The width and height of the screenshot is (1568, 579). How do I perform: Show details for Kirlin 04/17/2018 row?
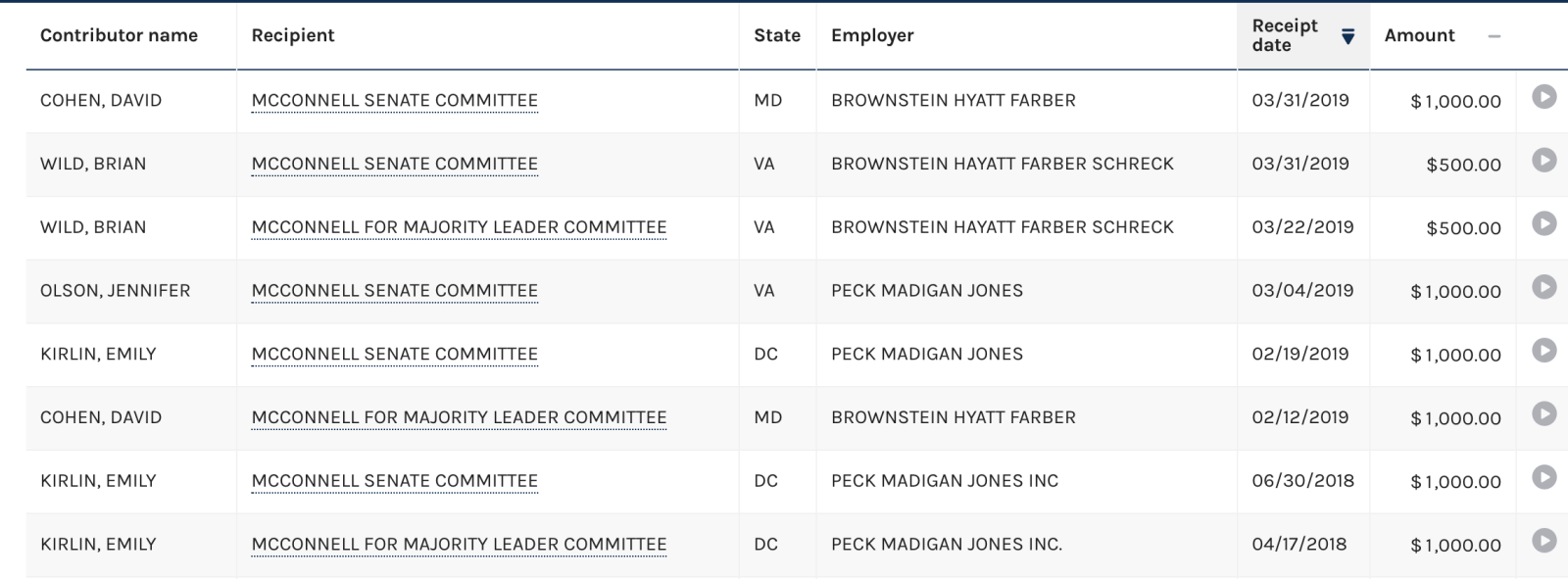(x=1543, y=541)
